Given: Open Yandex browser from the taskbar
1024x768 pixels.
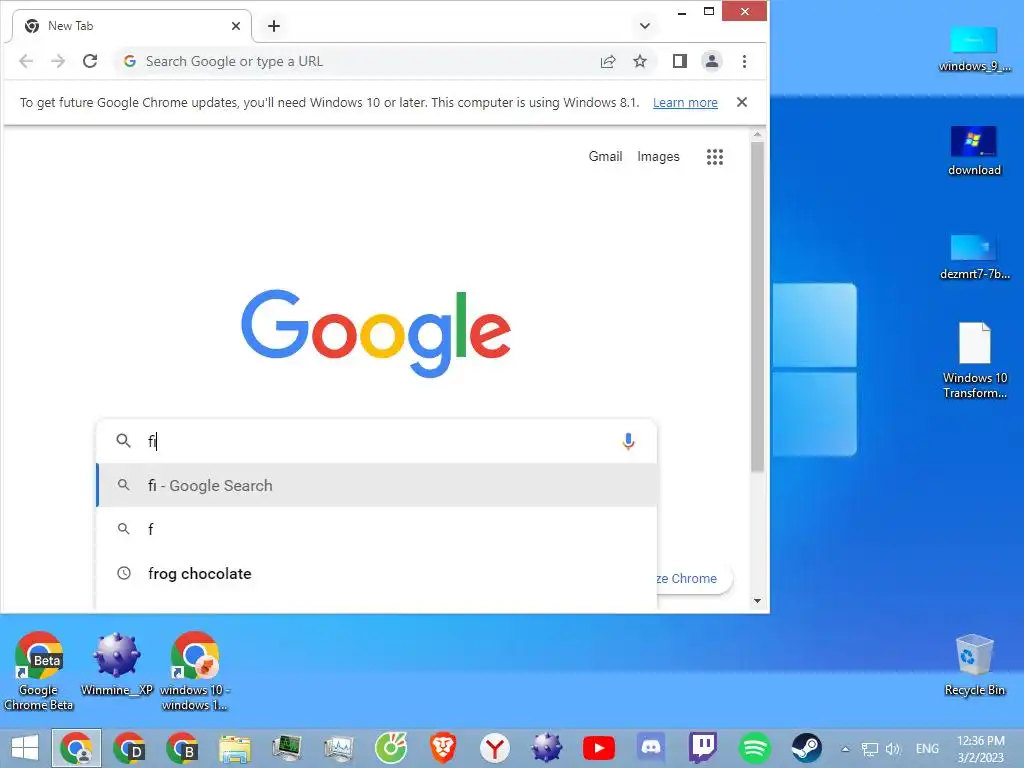Looking at the screenshot, I should 495,748.
